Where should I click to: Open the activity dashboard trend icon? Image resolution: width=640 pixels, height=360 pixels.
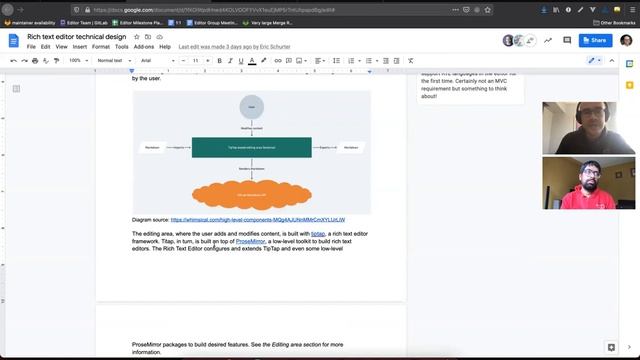coord(548,40)
